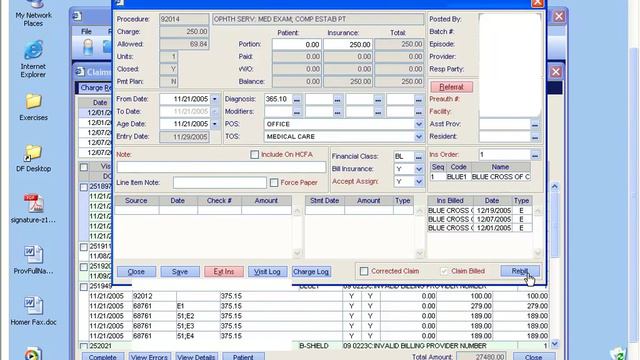Open the signature PDF file icon
The image size is (640, 360).
click(x=33, y=209)
